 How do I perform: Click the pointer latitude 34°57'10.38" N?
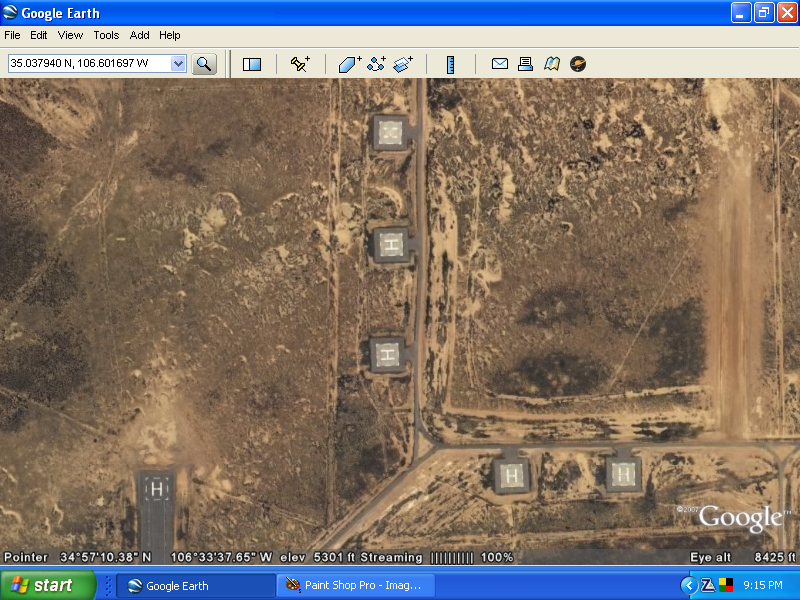106,557
